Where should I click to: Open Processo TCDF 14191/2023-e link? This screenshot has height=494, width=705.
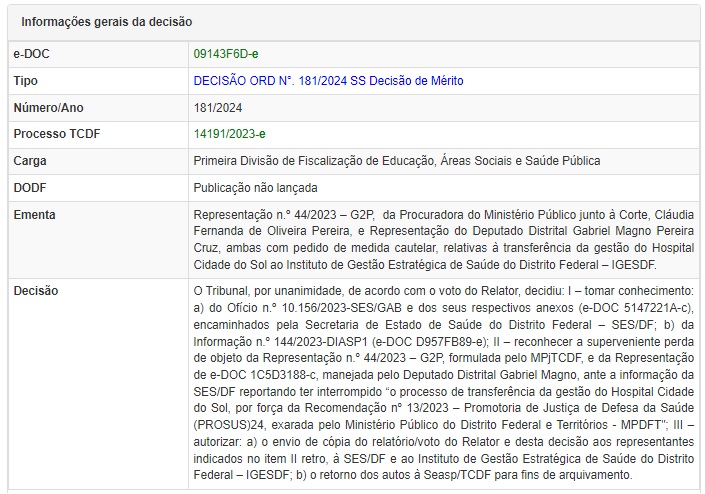(229, 134)
